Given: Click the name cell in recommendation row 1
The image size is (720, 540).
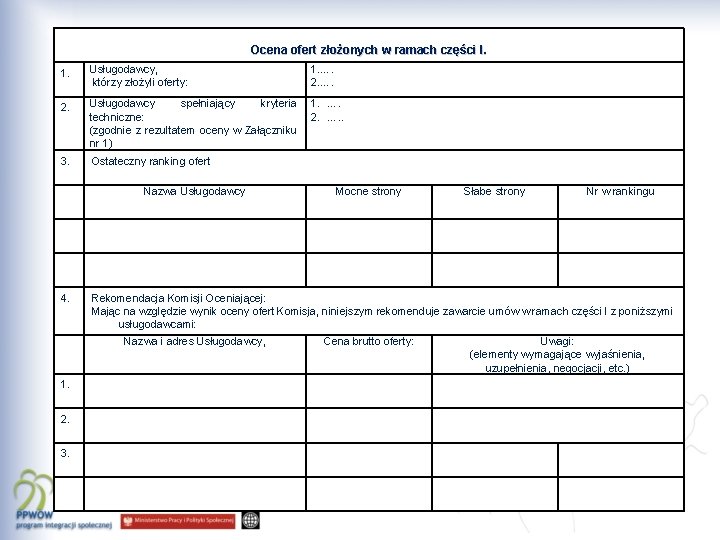Looking at the screenshot, I should (x=195, y=391).
